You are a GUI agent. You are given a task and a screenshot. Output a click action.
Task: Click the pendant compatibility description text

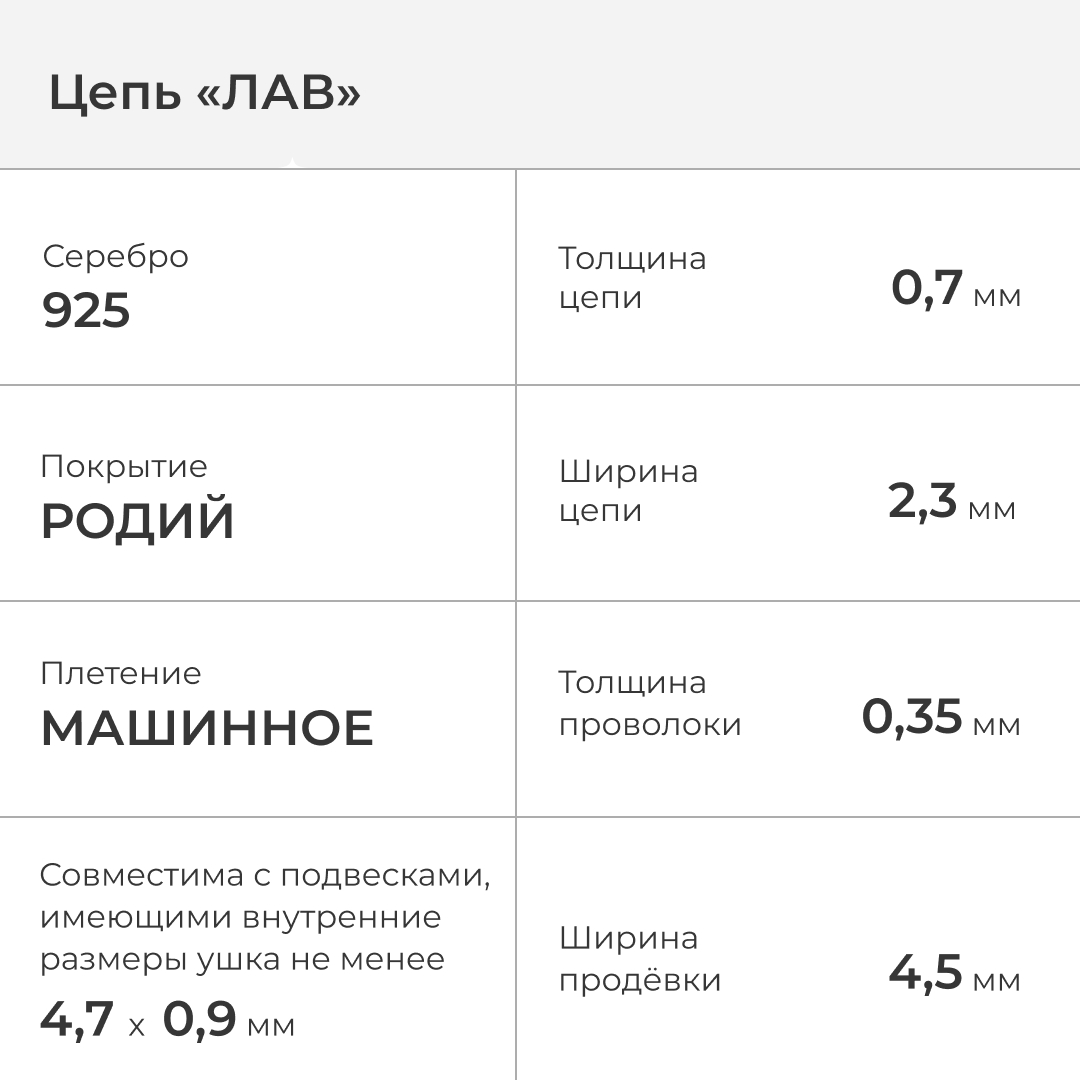point(265,917)
